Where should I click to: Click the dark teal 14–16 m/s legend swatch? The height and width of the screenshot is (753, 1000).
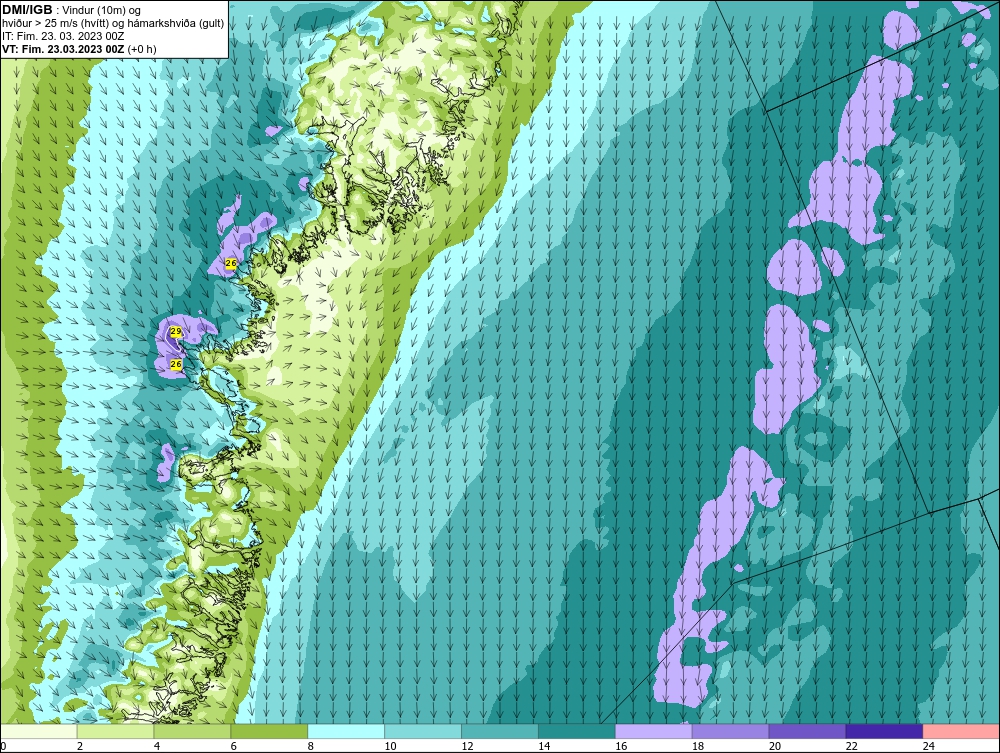pos(577,731)
